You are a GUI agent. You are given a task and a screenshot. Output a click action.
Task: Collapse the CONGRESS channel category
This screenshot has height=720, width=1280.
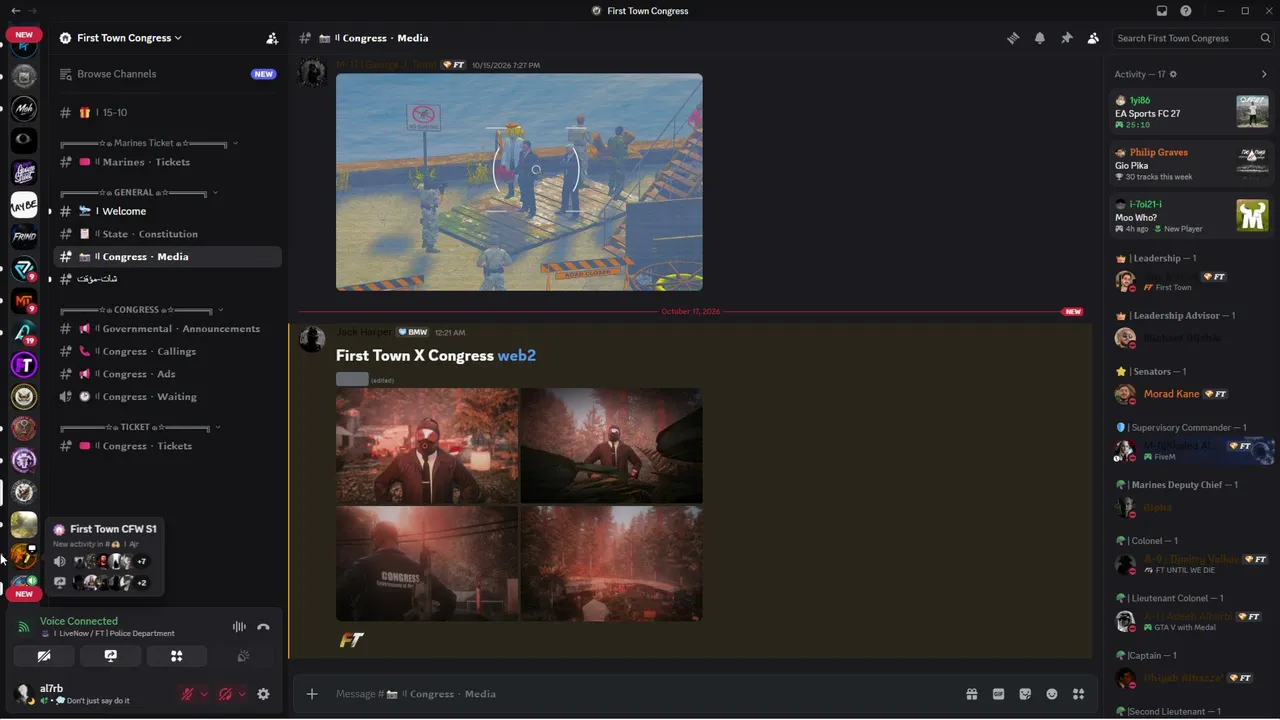[142, 310]
